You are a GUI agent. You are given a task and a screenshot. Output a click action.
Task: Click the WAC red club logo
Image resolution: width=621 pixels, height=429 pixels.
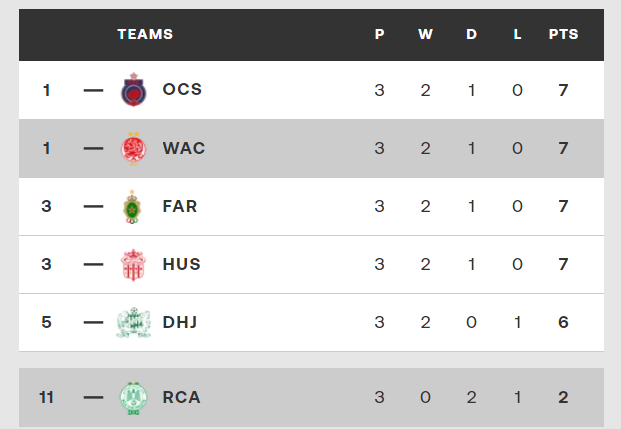coord(133,149)
